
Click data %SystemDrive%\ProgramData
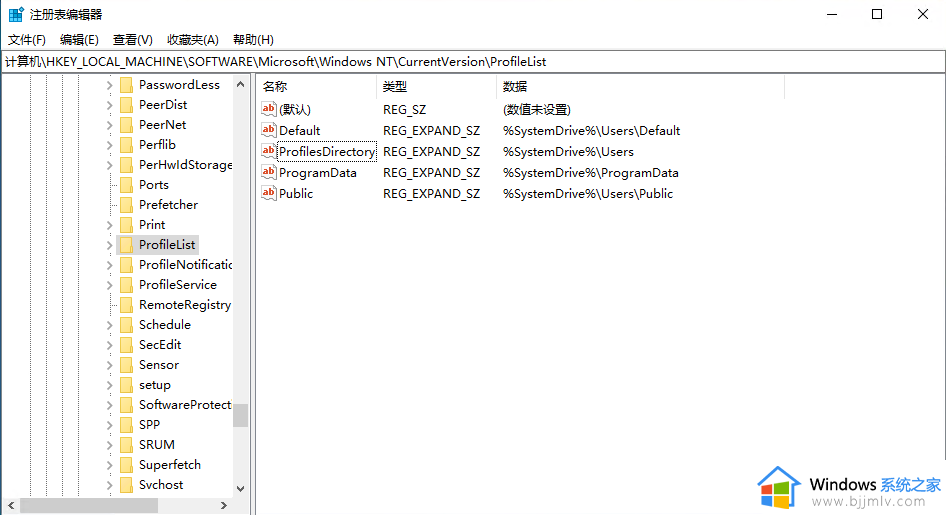591,172
